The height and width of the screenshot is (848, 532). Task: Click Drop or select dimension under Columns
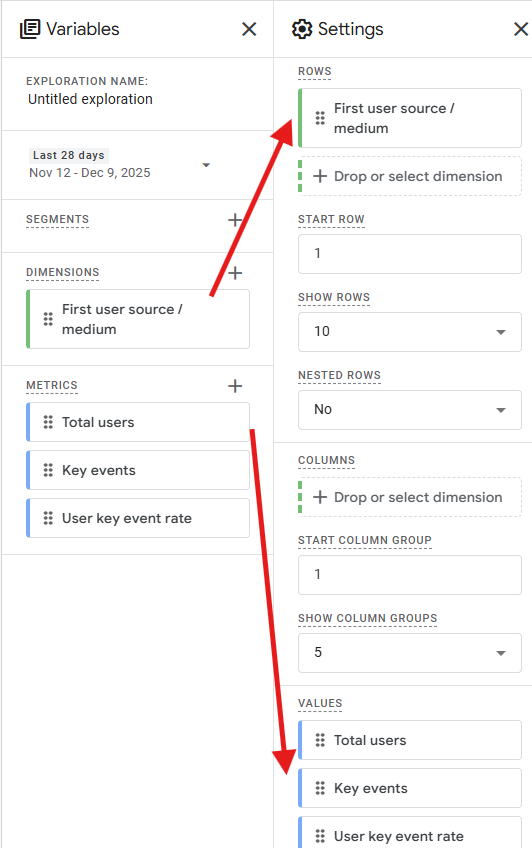(x=410, y=498)
